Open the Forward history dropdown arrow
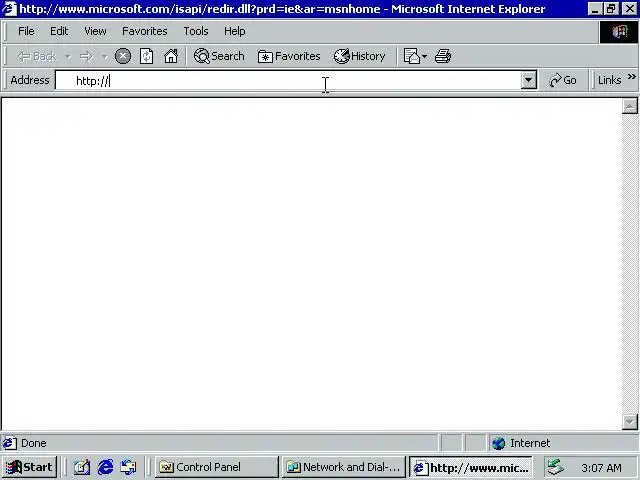640x480 pixels. pyautogui.click(x=104, y=57)
